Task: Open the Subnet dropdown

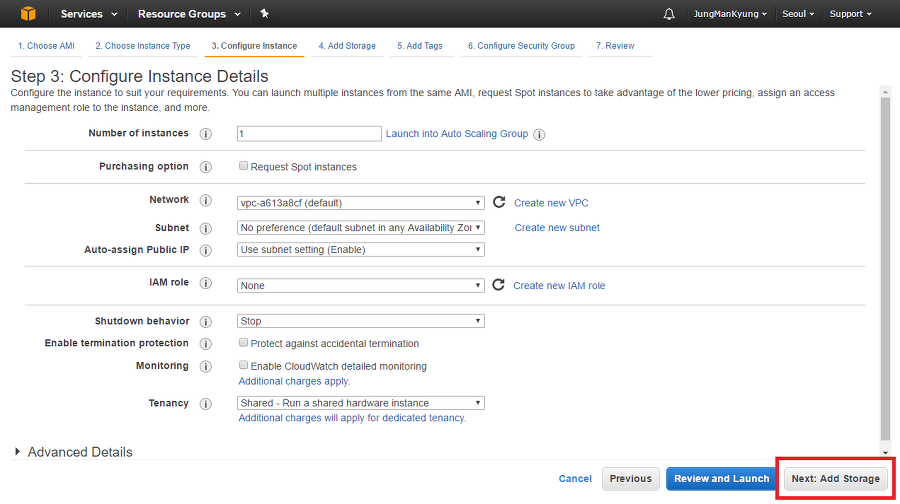Action: pos(361,228)
